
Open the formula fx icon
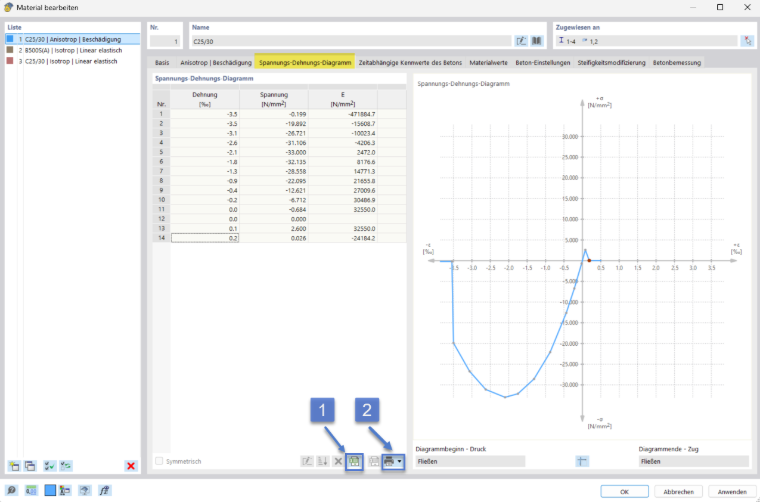(x=105, y=490)
